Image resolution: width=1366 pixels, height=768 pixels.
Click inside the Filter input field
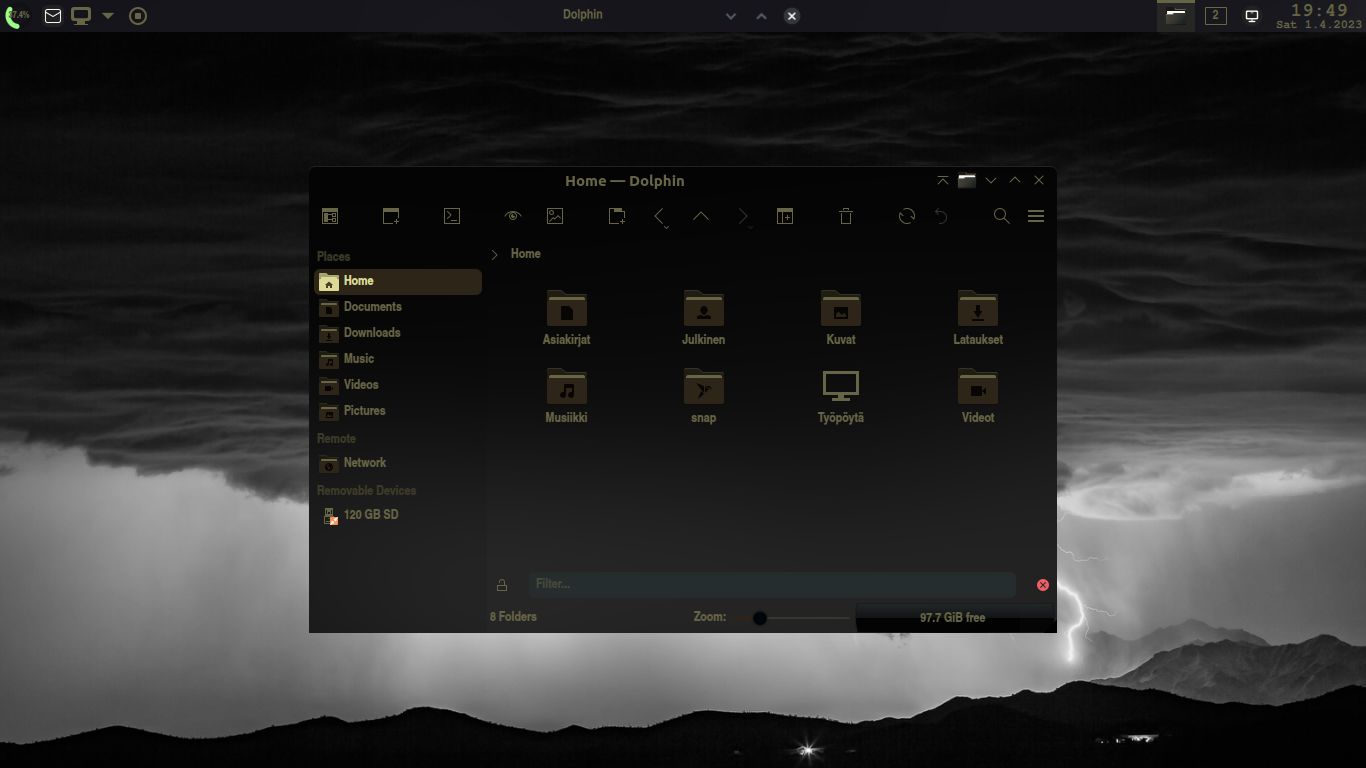point(770,584)
